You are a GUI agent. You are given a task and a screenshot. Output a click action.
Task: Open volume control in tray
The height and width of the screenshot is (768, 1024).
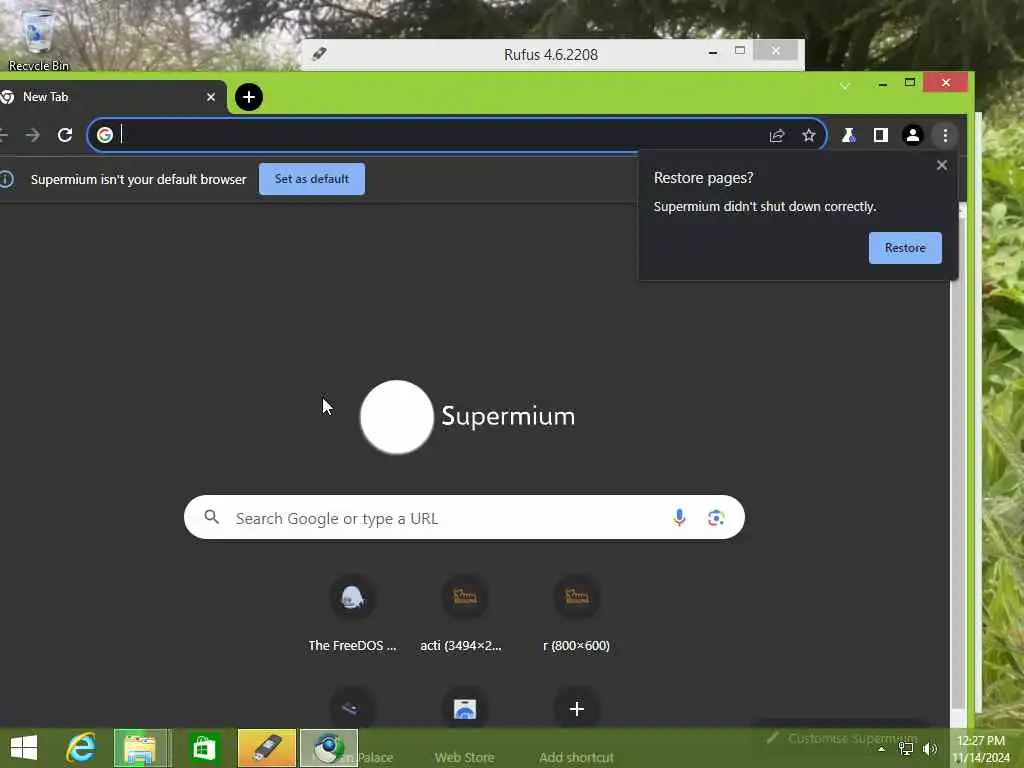pyautogui.click(x=929, y=749)
